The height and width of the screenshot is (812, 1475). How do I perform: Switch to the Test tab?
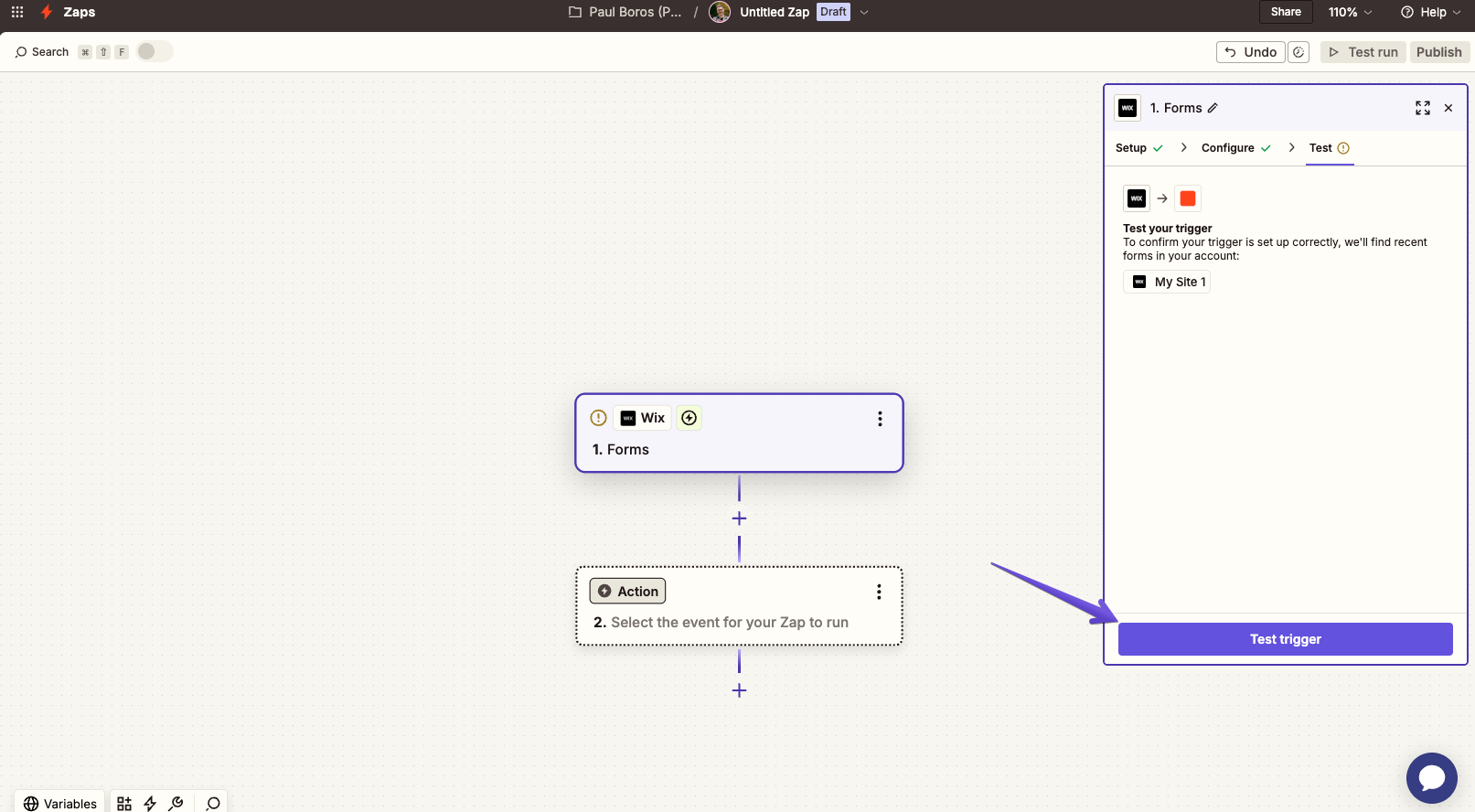(1330, 148)
